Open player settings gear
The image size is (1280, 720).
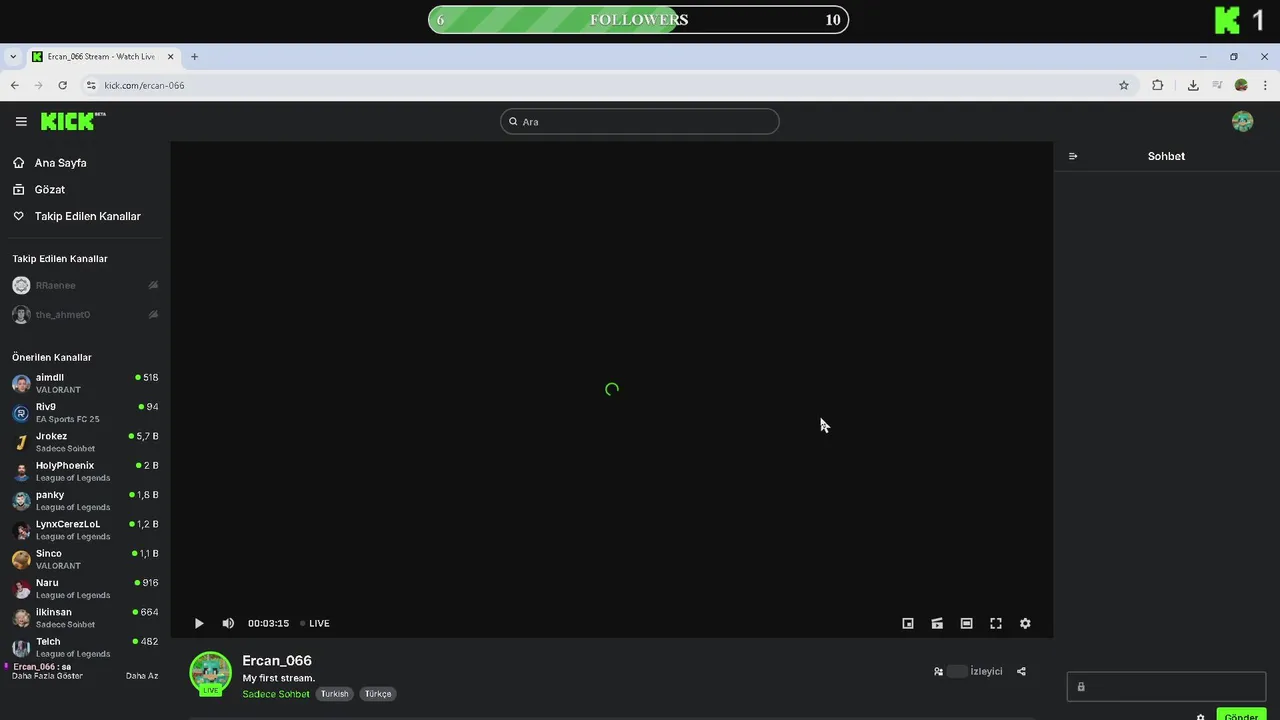(1025, 623)
